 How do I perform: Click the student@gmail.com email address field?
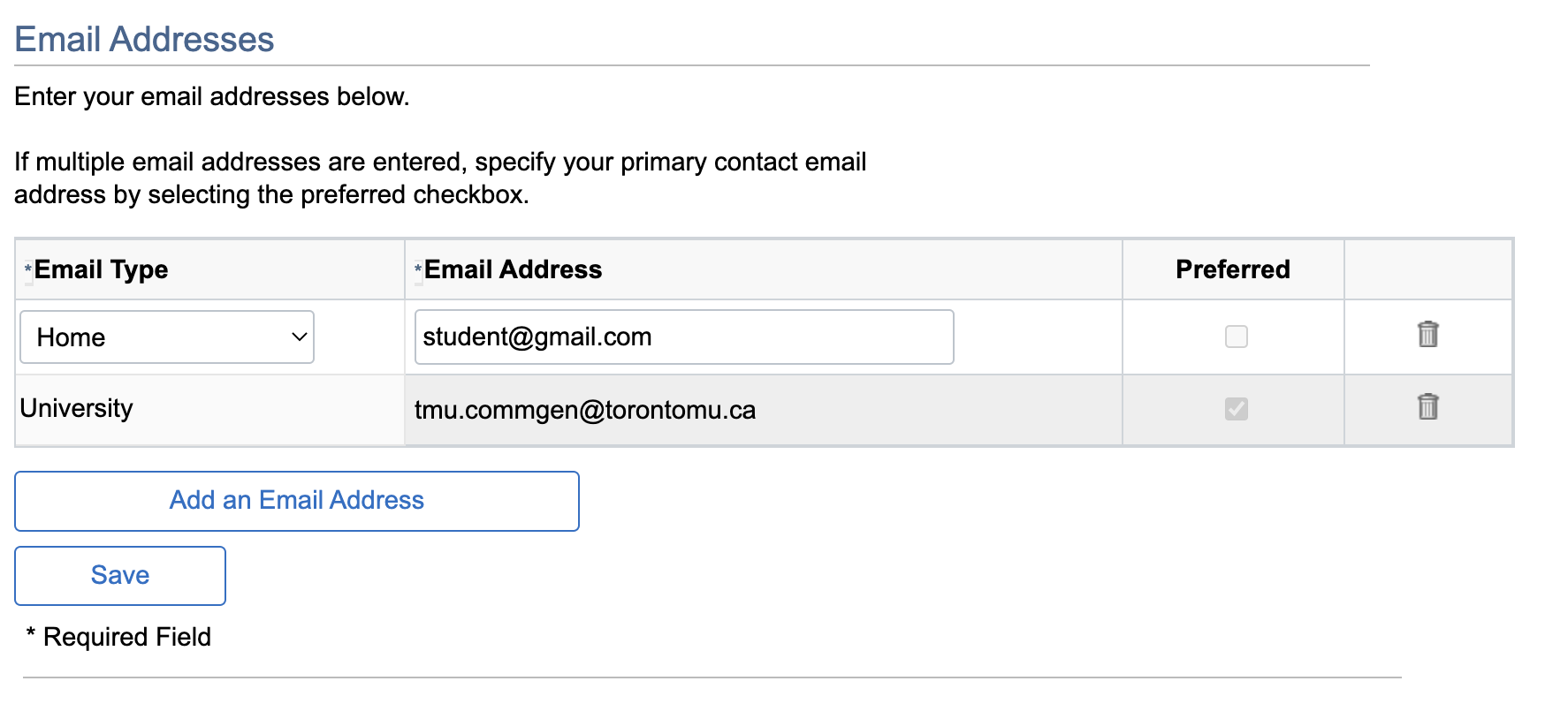[x=683, y=337]
